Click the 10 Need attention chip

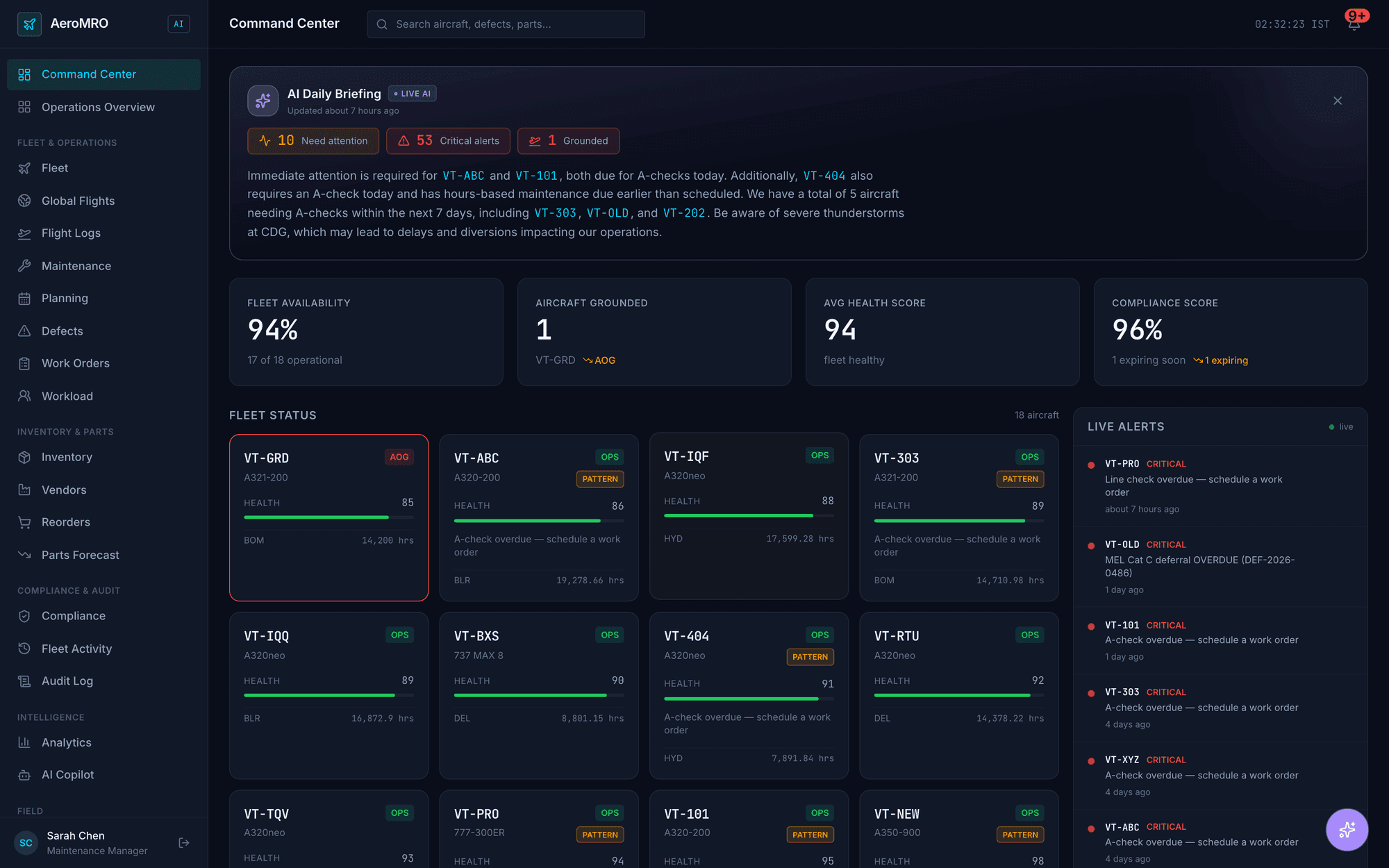click(313, 141)
